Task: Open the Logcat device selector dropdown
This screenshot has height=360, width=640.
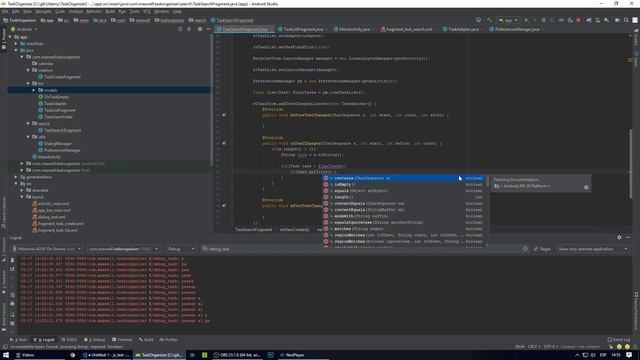Action: [x=47, y=249]
